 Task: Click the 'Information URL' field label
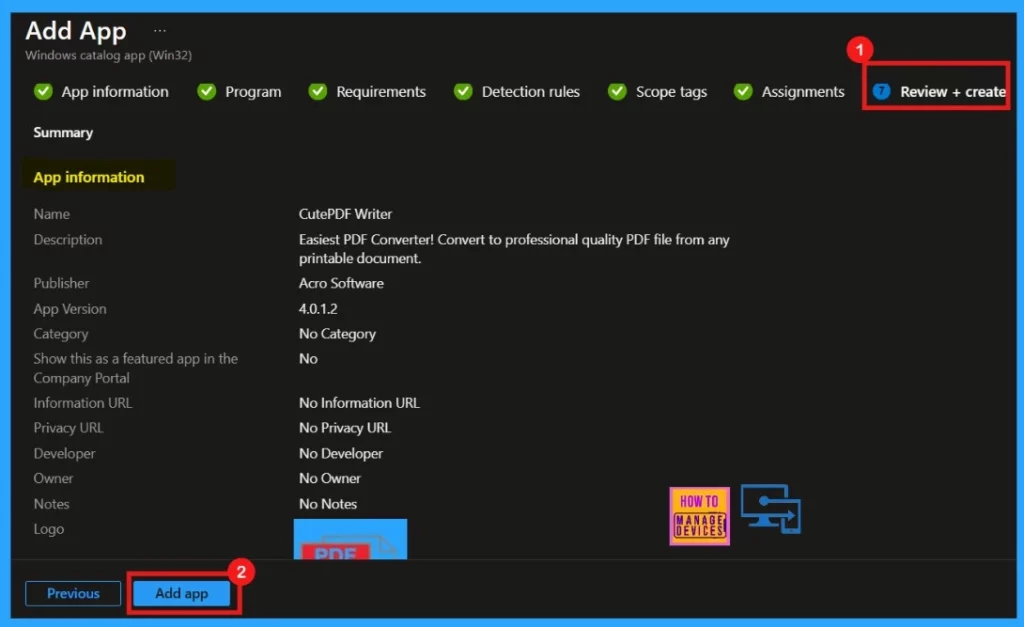point(83,402)
